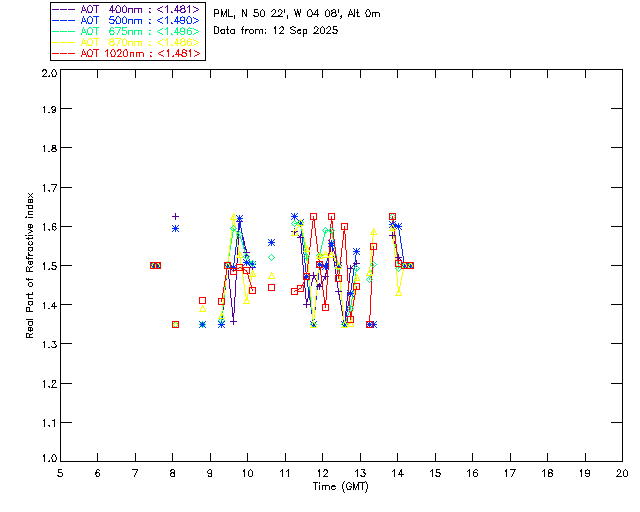This screenshot has width=640, height=512.
Task: Click the y-axis tick label 1.9
Action: (49, 109)
